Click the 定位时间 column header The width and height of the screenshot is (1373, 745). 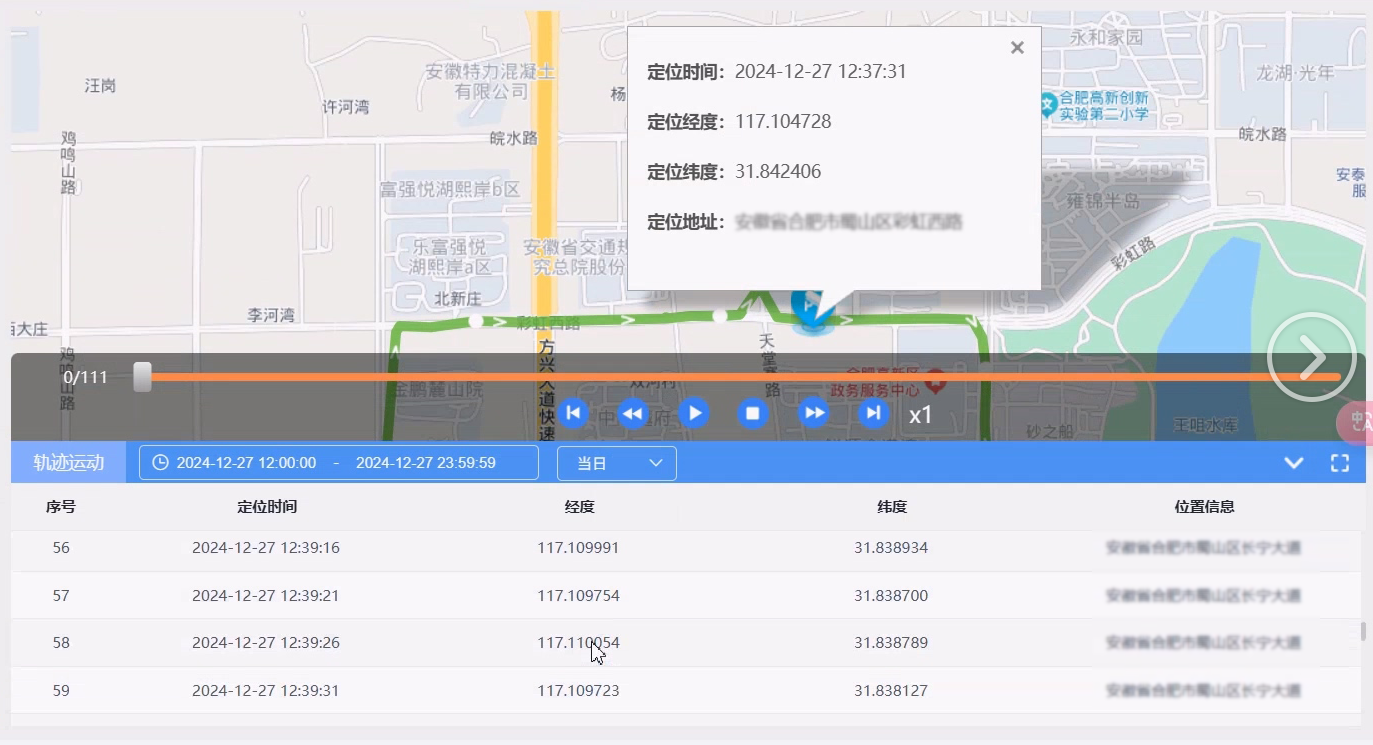[x=267, y=507]
